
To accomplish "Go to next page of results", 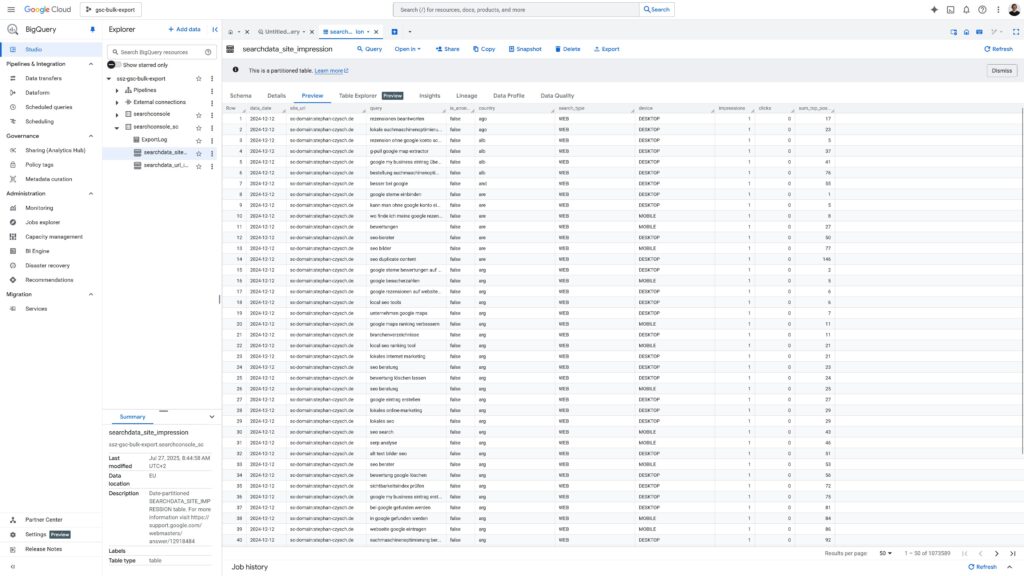I will pyautogui.click(x=996, y=553).
